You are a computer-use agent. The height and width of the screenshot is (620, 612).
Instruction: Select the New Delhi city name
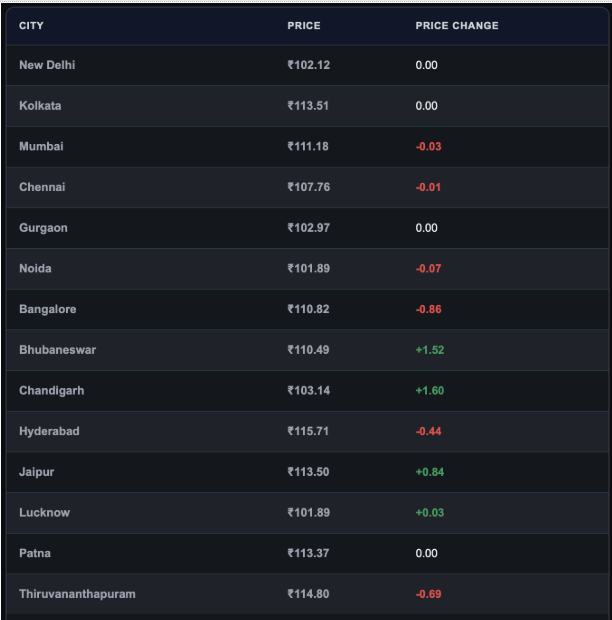tap(47, 65)
